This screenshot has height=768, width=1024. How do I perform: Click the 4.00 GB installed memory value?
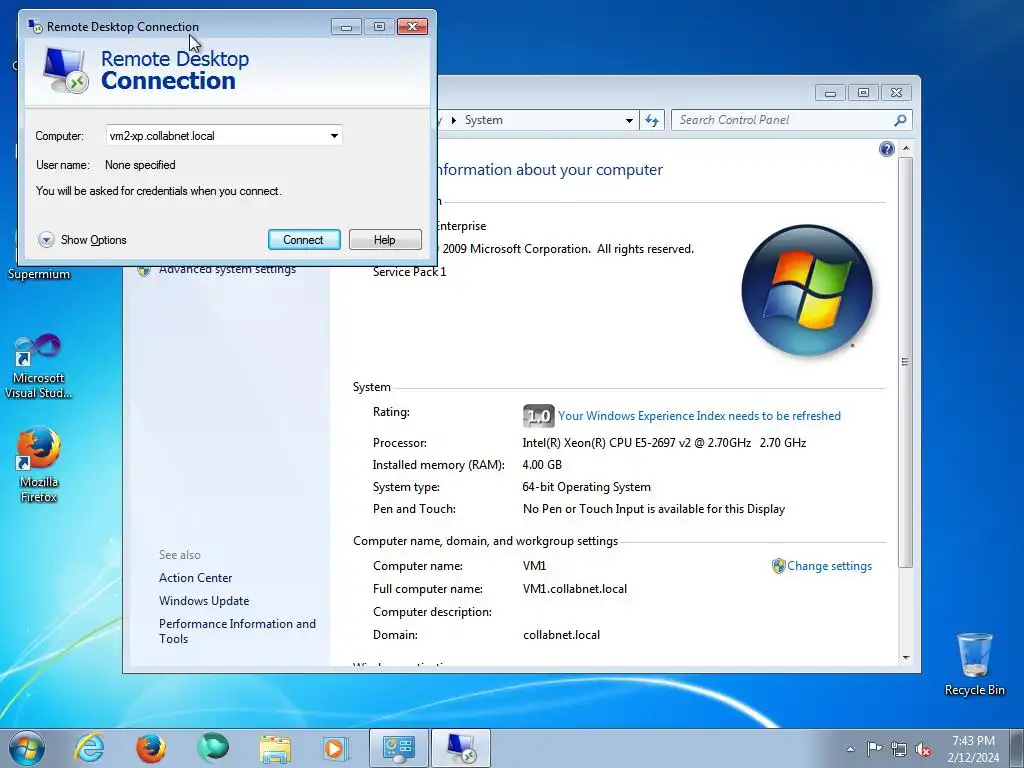pyautogui.click(x=542, y=465)
